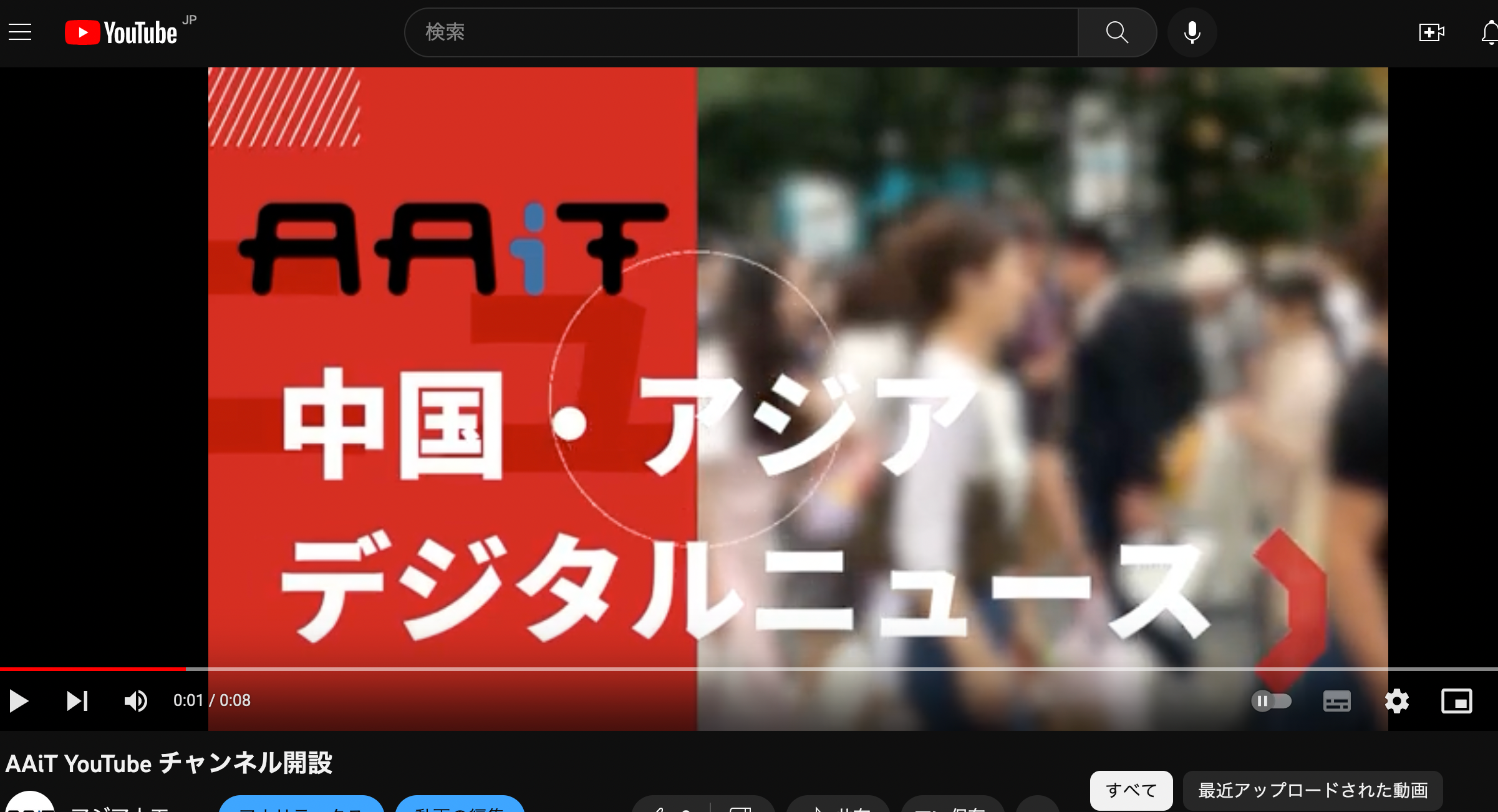The width and height of the screenshot is (1498, 812).
Task: Mute the video using the volume icon
Action: click(x=137, y=701)
